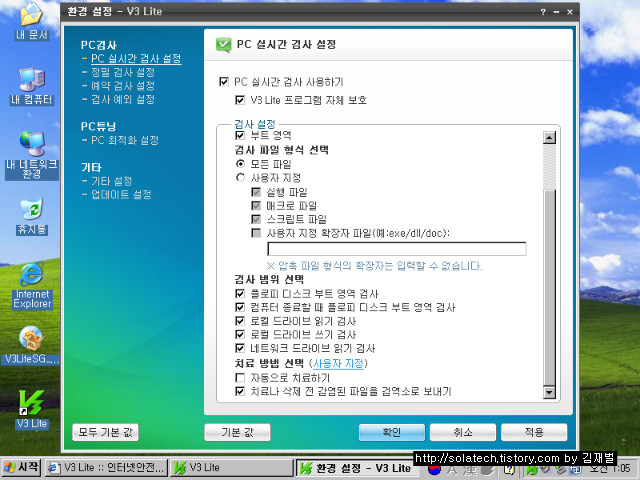Toggle PC 실시간 검사 사용하기 checkbox
This screenshot has height=480, width=640.
click(224, 82)
